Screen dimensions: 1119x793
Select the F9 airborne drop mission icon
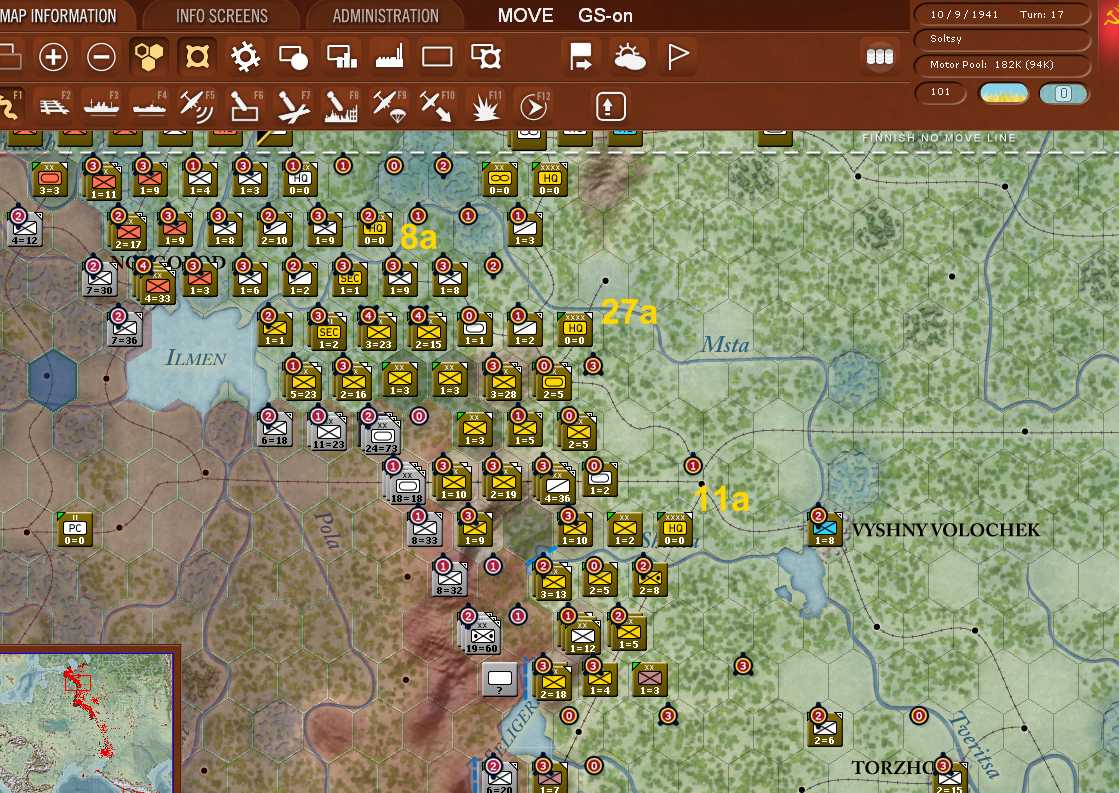tap(388, 104)
